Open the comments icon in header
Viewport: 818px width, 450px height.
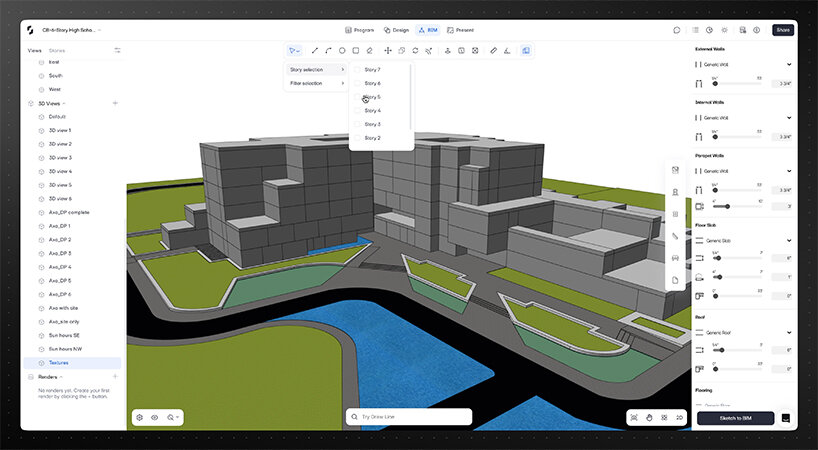[677, 30]
